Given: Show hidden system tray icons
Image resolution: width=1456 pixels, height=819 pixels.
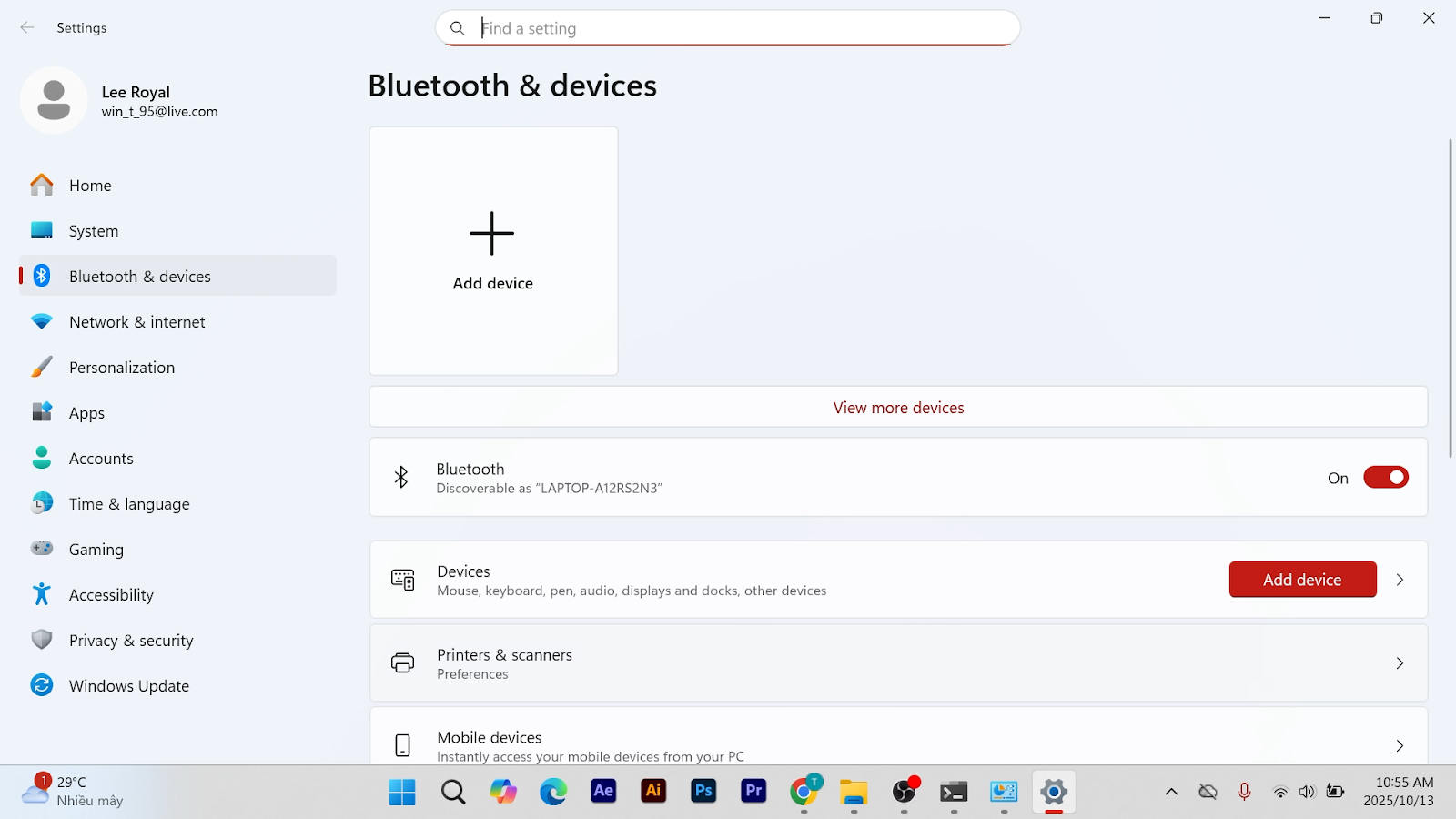Looking at the screenshot, I should tap(1171, 792).
